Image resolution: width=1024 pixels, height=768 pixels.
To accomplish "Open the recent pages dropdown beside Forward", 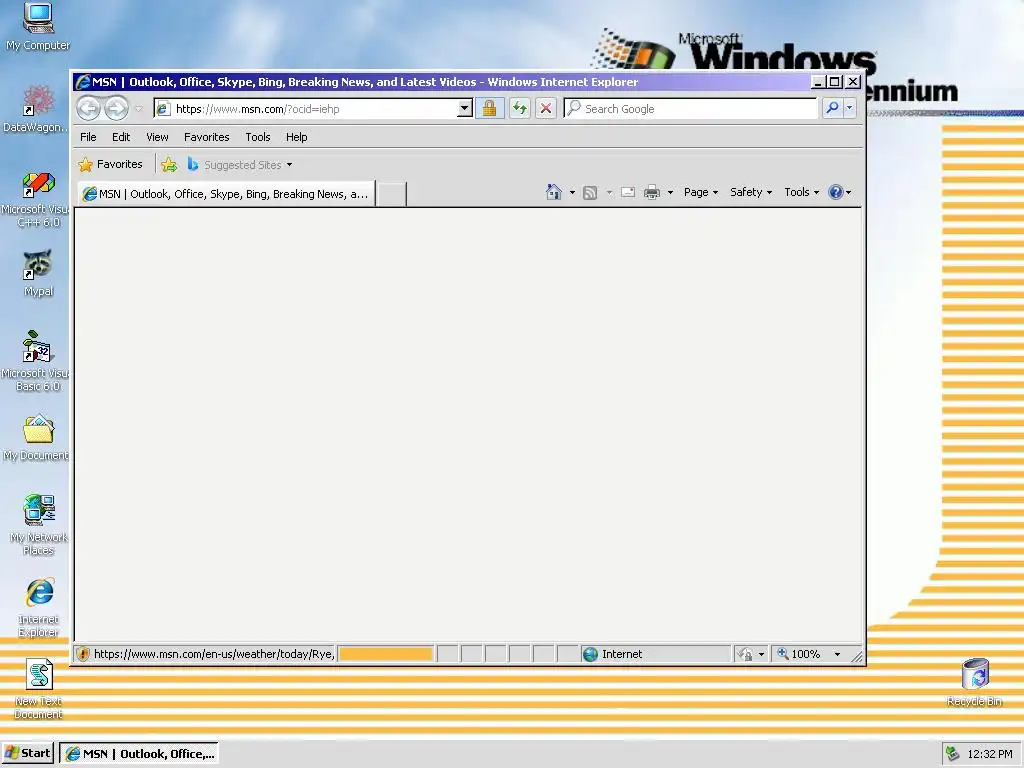I will point(138,108).
